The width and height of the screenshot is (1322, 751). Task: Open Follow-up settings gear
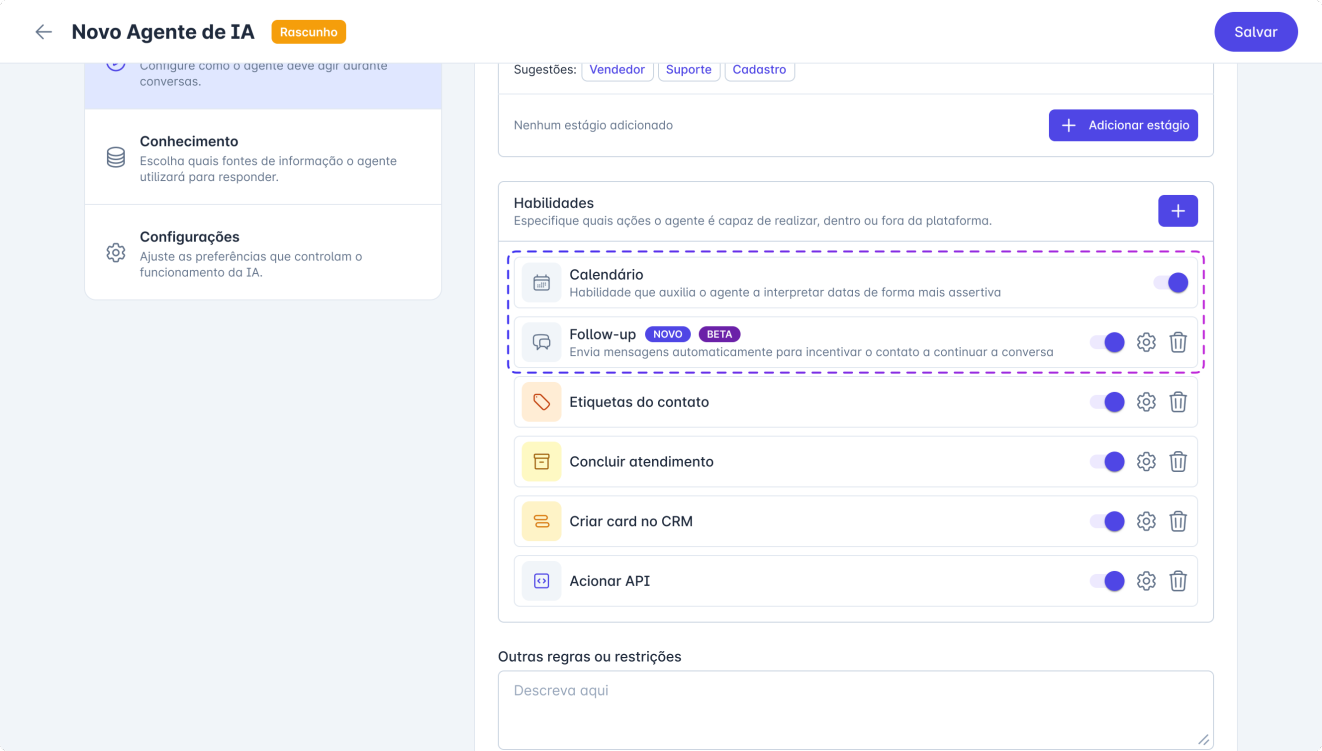tap(1146, 342)
